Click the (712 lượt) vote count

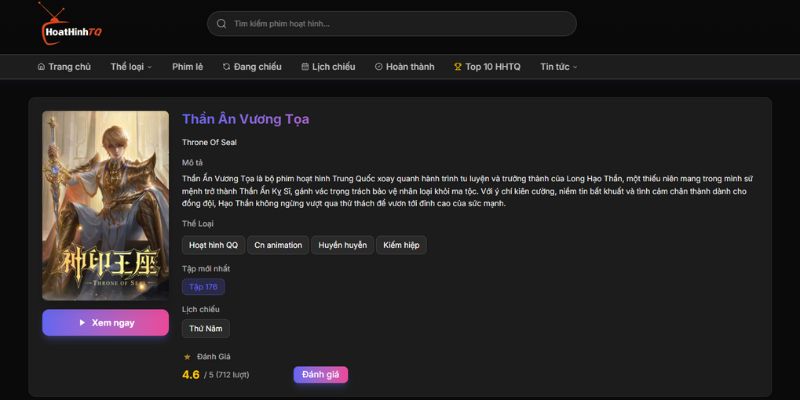coord(233,375)
